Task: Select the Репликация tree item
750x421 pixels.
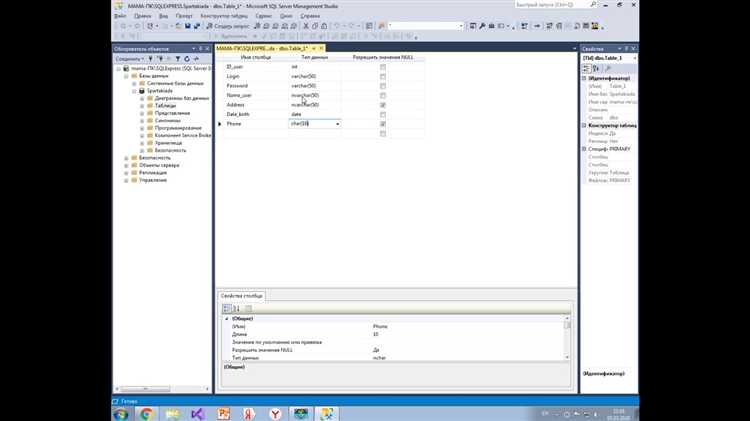Action: (x=153, y=173)
